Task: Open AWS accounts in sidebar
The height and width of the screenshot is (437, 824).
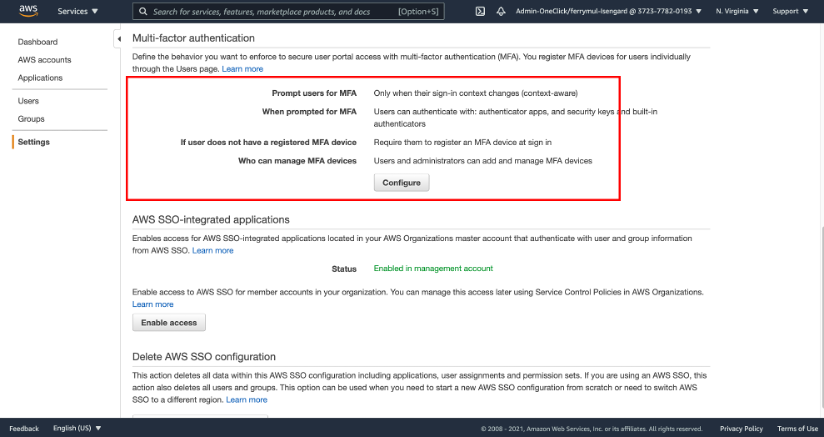Action: (44, 60)
